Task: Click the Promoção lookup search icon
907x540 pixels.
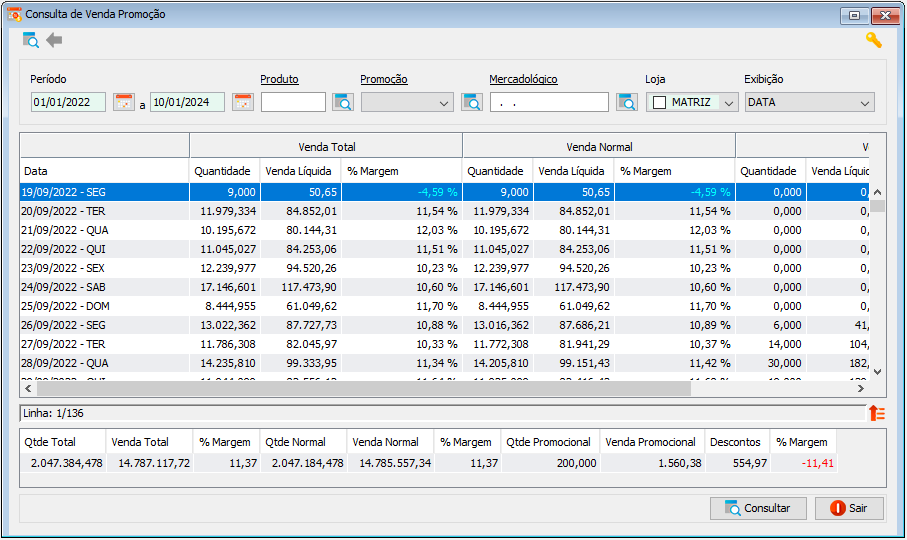Action: tap(472, 102)
